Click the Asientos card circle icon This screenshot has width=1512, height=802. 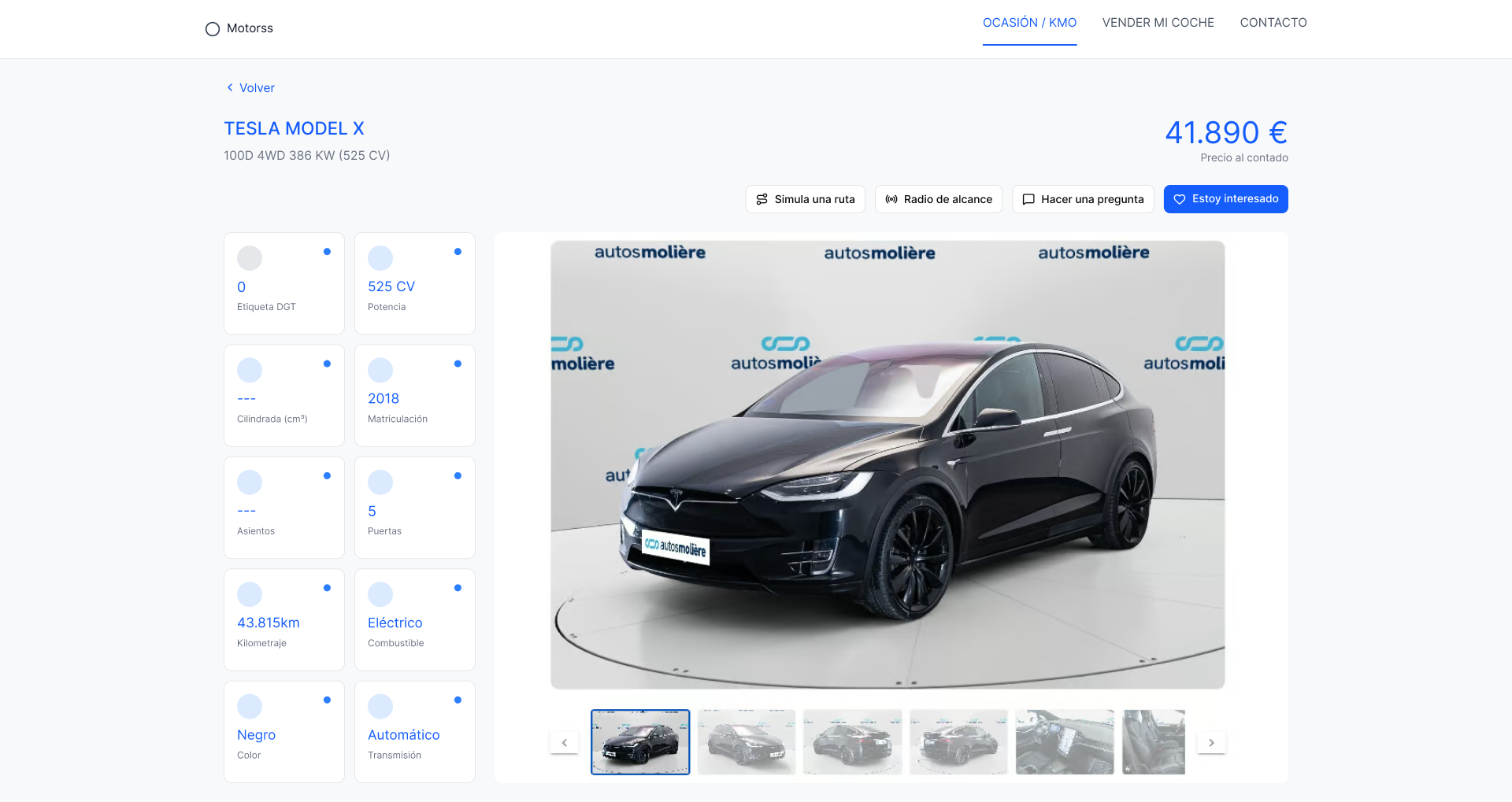coord(250,482)
